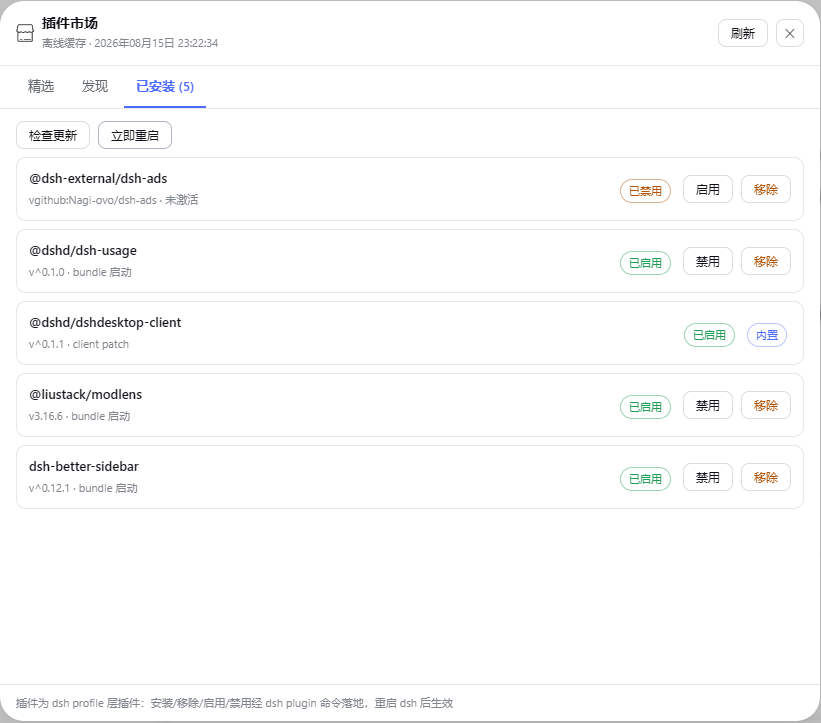Select the 已安装 (5) tab

(165, 86)
